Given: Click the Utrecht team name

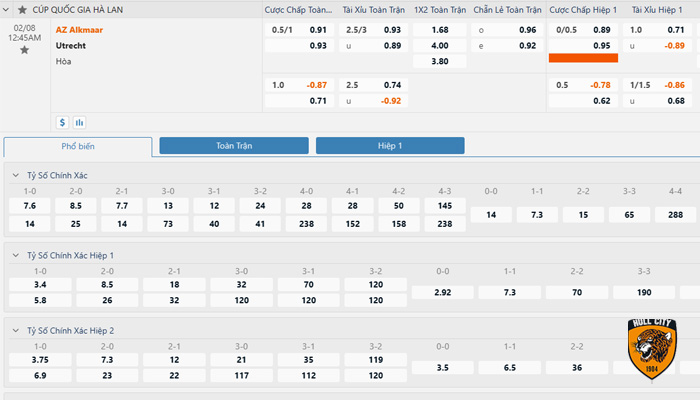Looking at the screenshot, I should click(x=70, y=46).
